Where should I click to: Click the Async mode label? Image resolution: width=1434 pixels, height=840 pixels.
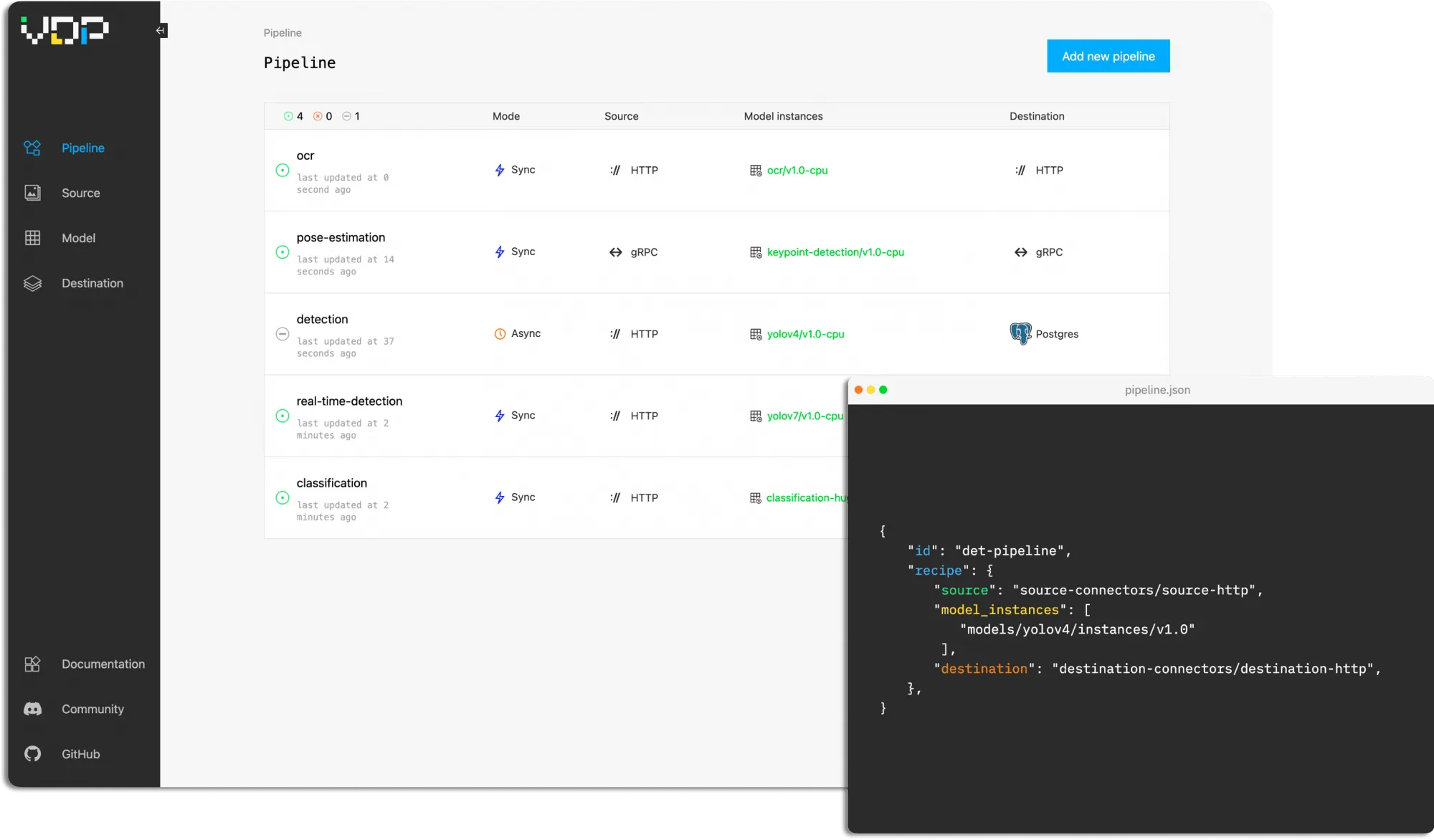pos(526,333)
